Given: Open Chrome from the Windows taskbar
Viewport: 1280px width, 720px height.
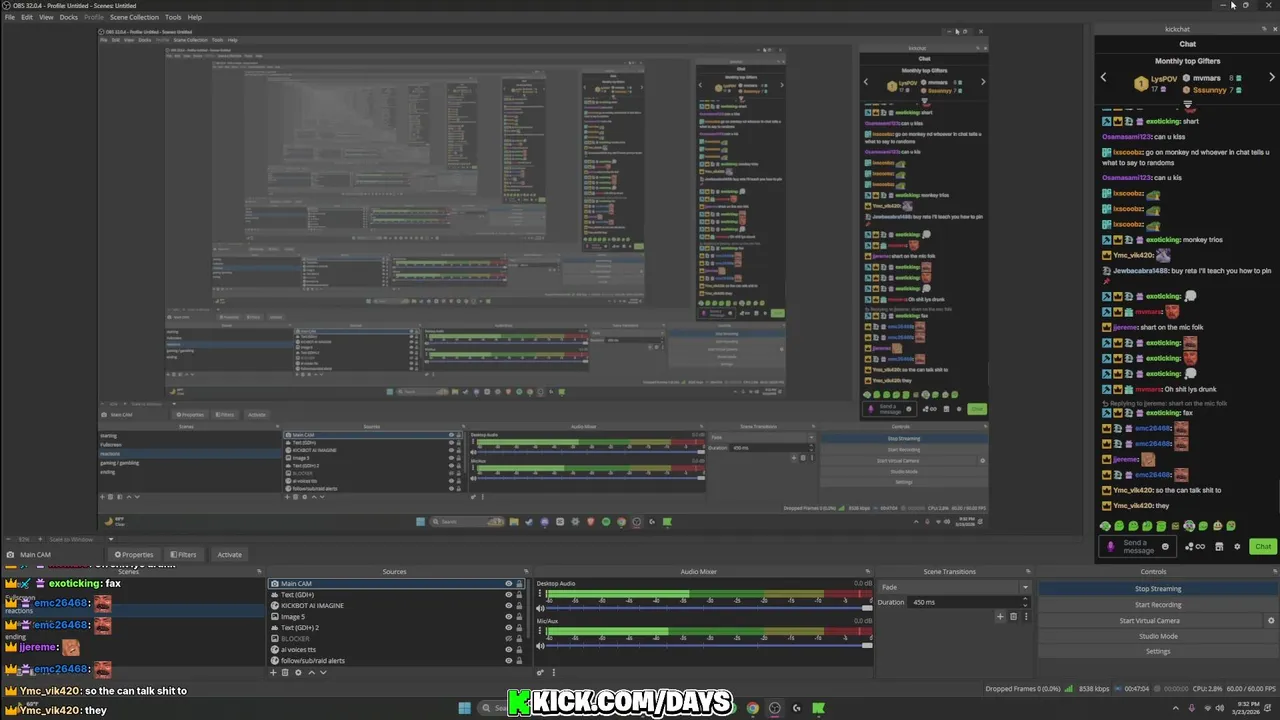Looking at the screenshot, I should click(x=753, y=708).
